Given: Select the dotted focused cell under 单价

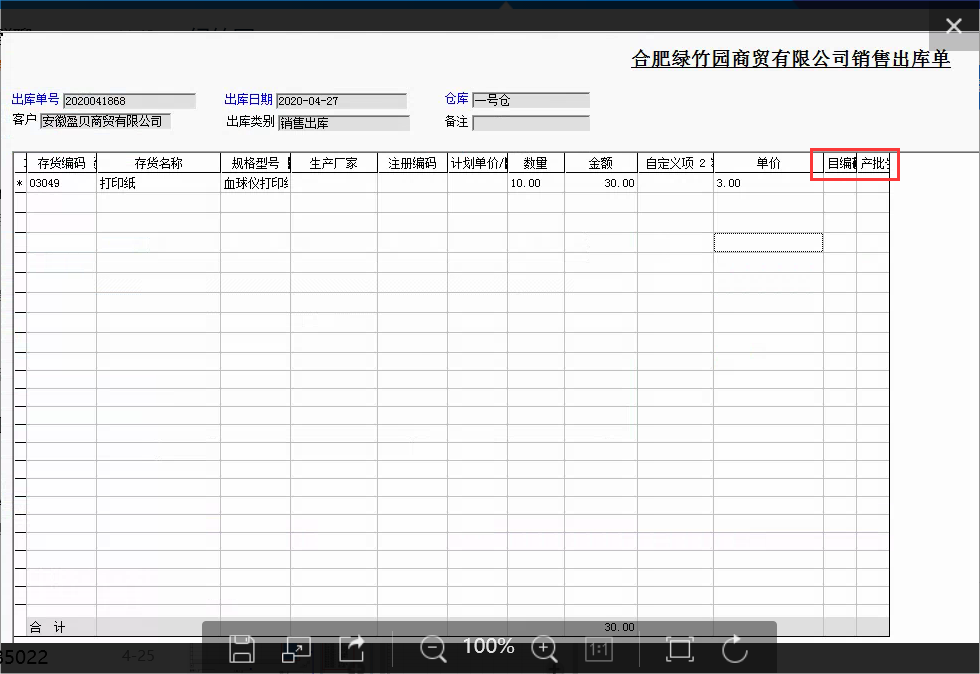Looking at the screenshot, I should 768,243.
